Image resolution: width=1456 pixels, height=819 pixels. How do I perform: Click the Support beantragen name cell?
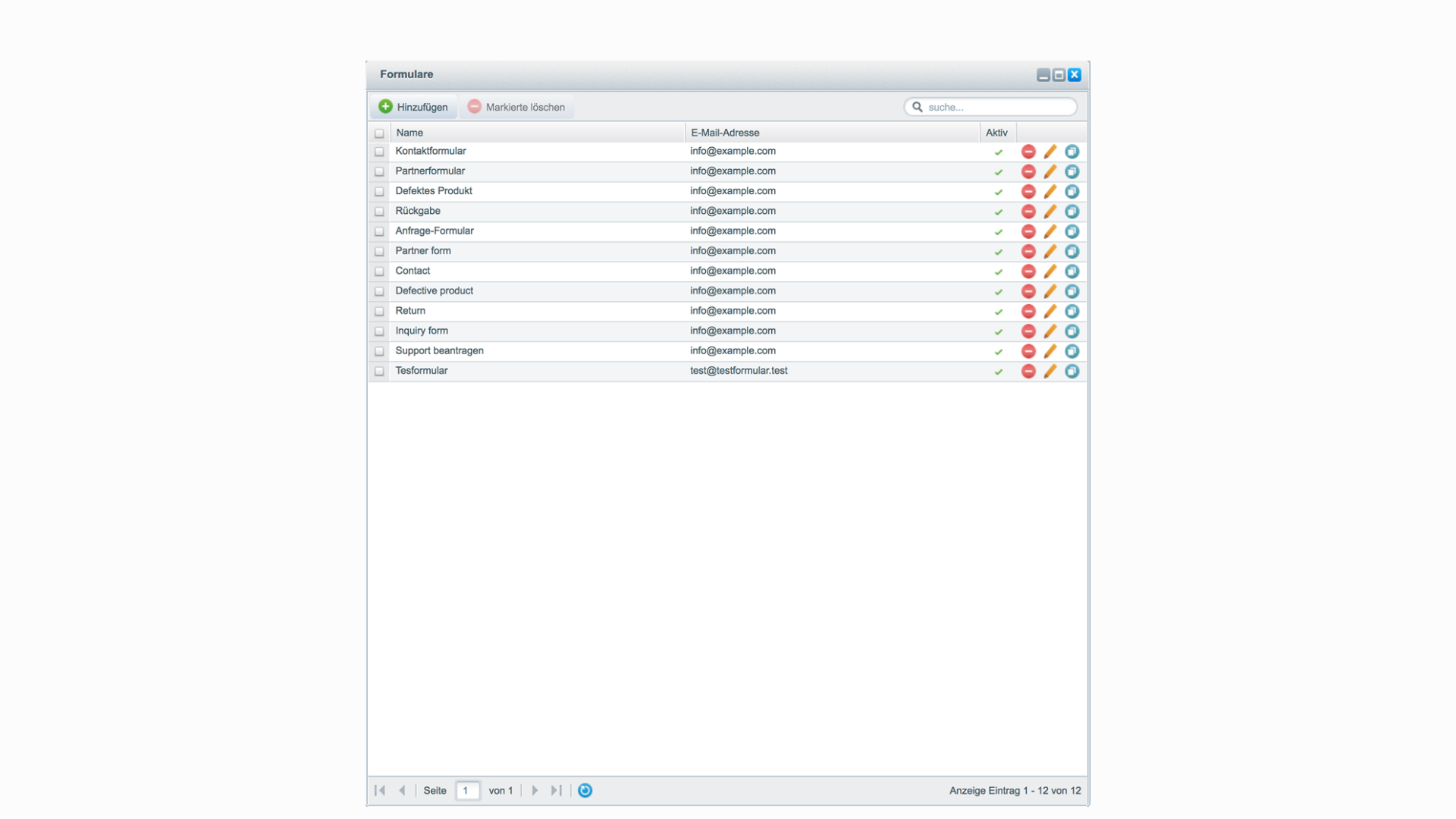click(x=538, y=350)
